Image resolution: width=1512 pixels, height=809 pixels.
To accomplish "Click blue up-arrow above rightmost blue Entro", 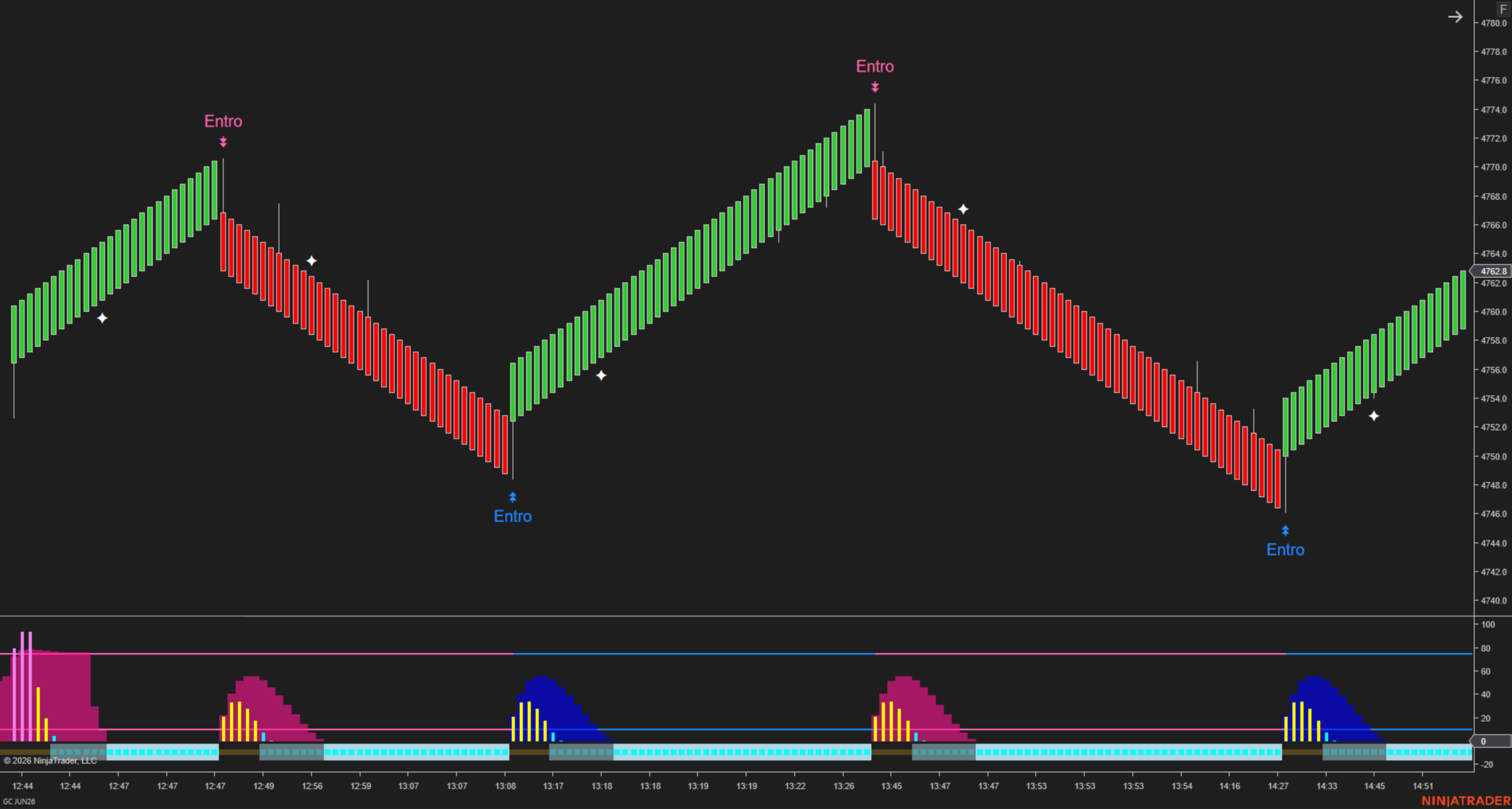I will [x=1285, y=530].
